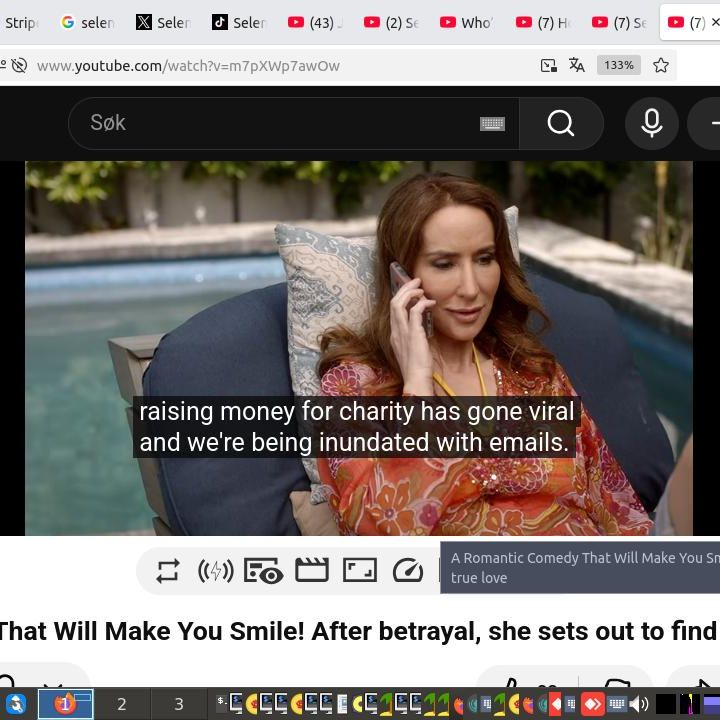Click the subtitle caption text on video

tap(356, 427)
